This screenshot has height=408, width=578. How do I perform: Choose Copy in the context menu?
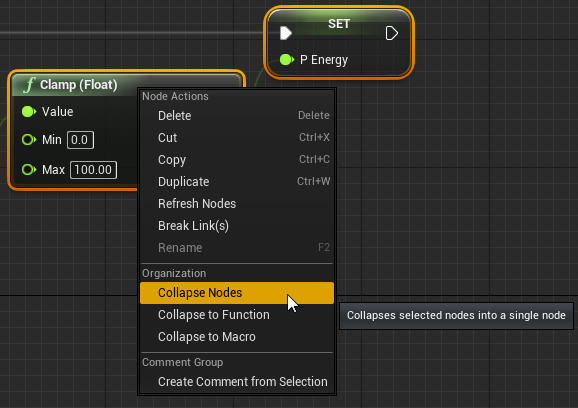[237, 160]
